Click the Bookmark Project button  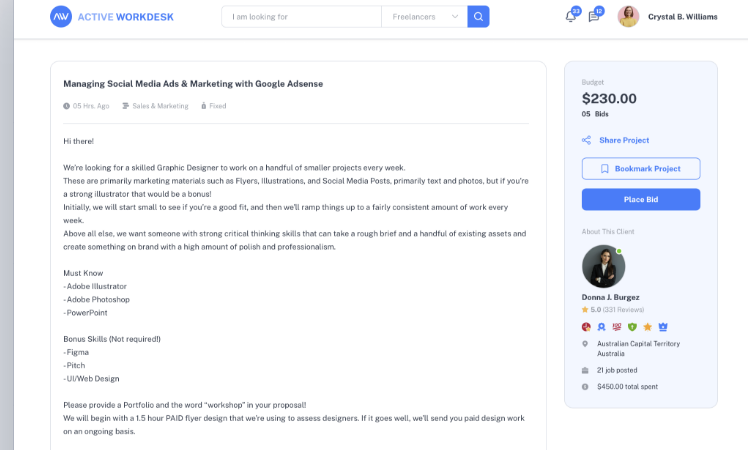tap(641, 169)
